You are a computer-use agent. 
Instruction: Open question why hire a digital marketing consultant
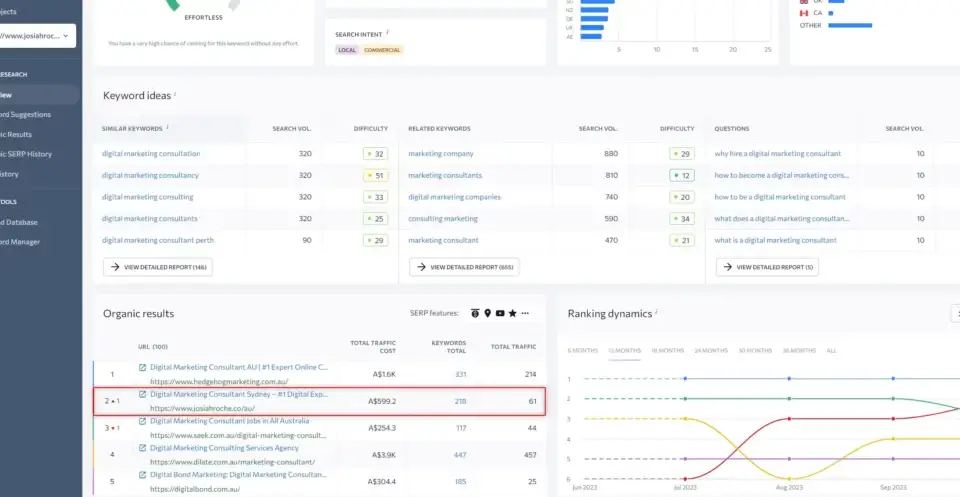click(x=778, y=154)
